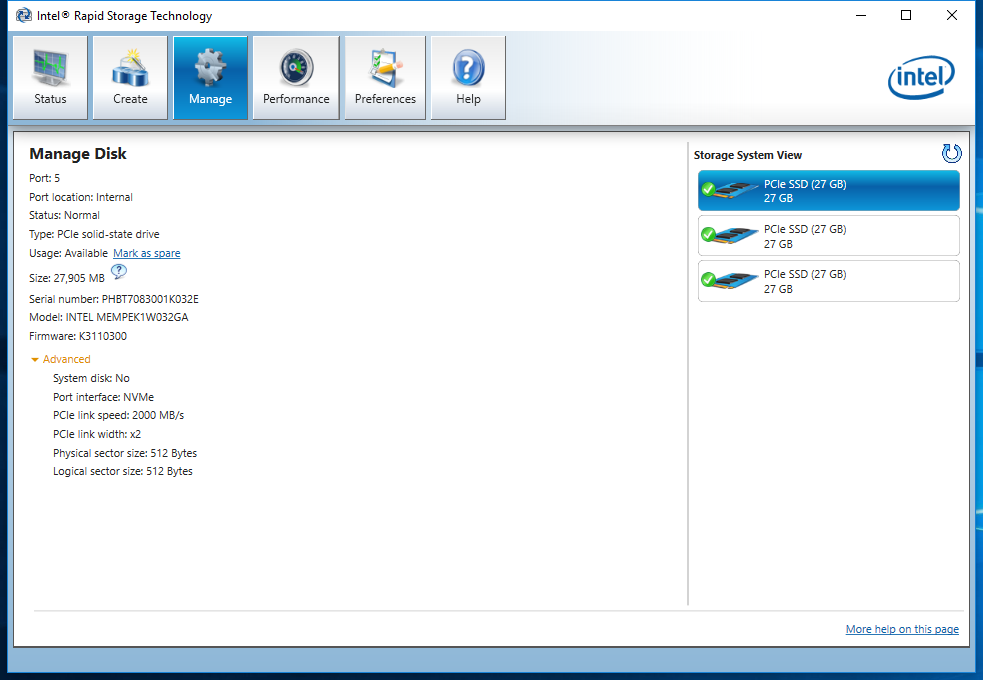
Task: Click the Storage System View heading
Action: (x=748, y=155)
